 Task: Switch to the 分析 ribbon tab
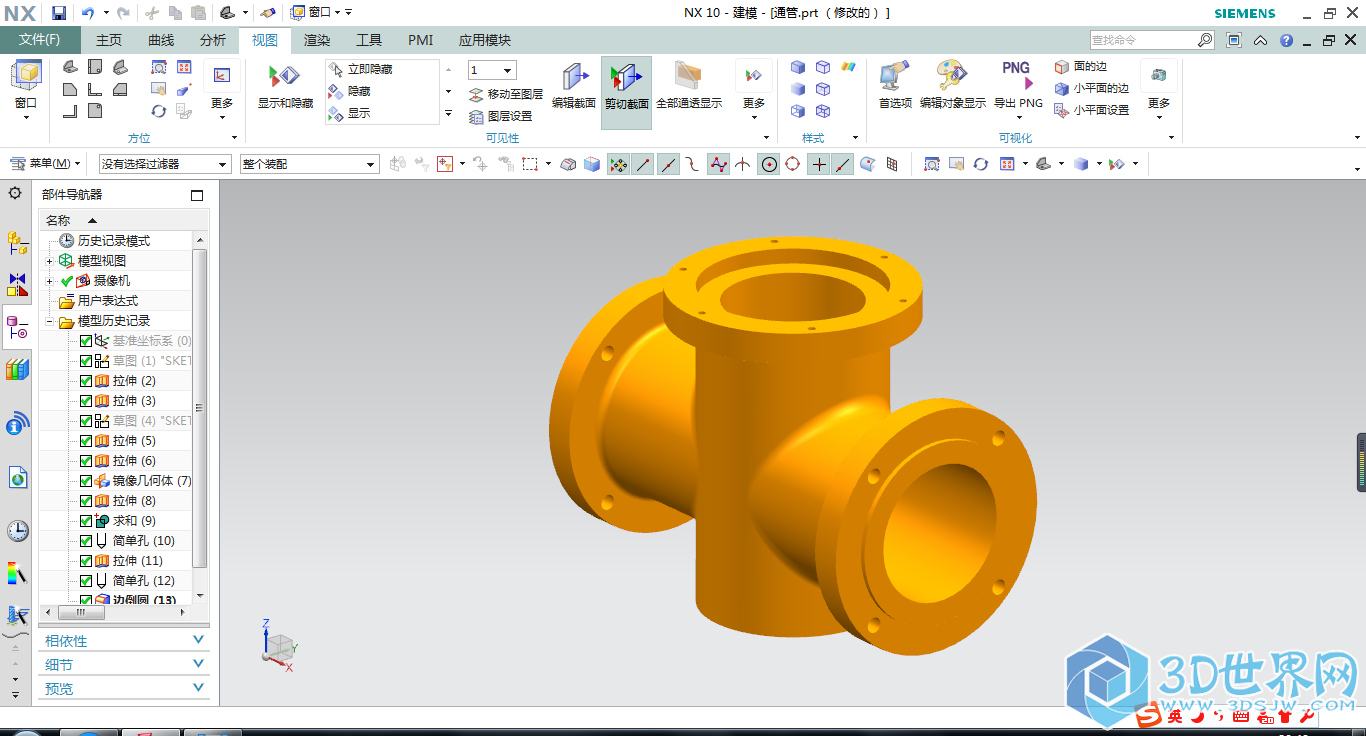213,40
